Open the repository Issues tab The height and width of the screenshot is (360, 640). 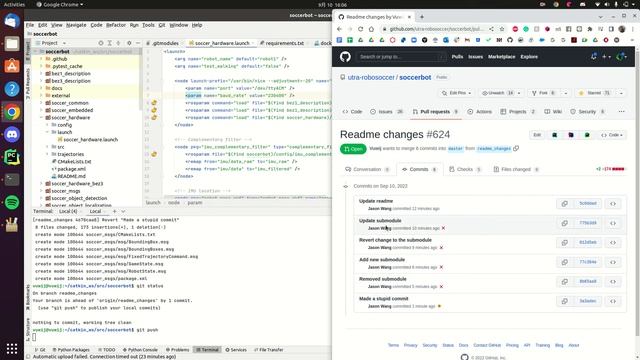coord(387,111)
